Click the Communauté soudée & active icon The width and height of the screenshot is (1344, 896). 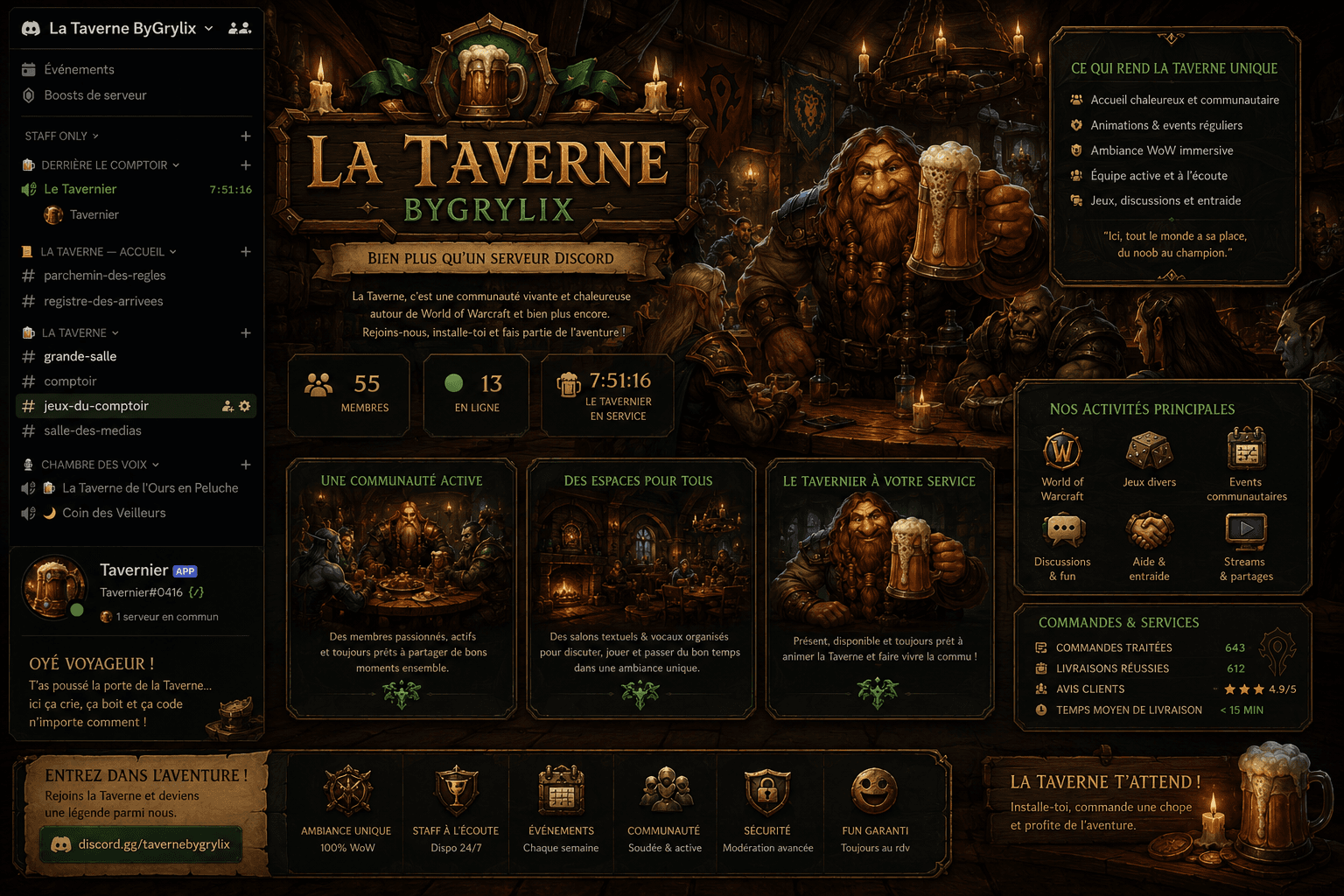click(x=665, y=790)
